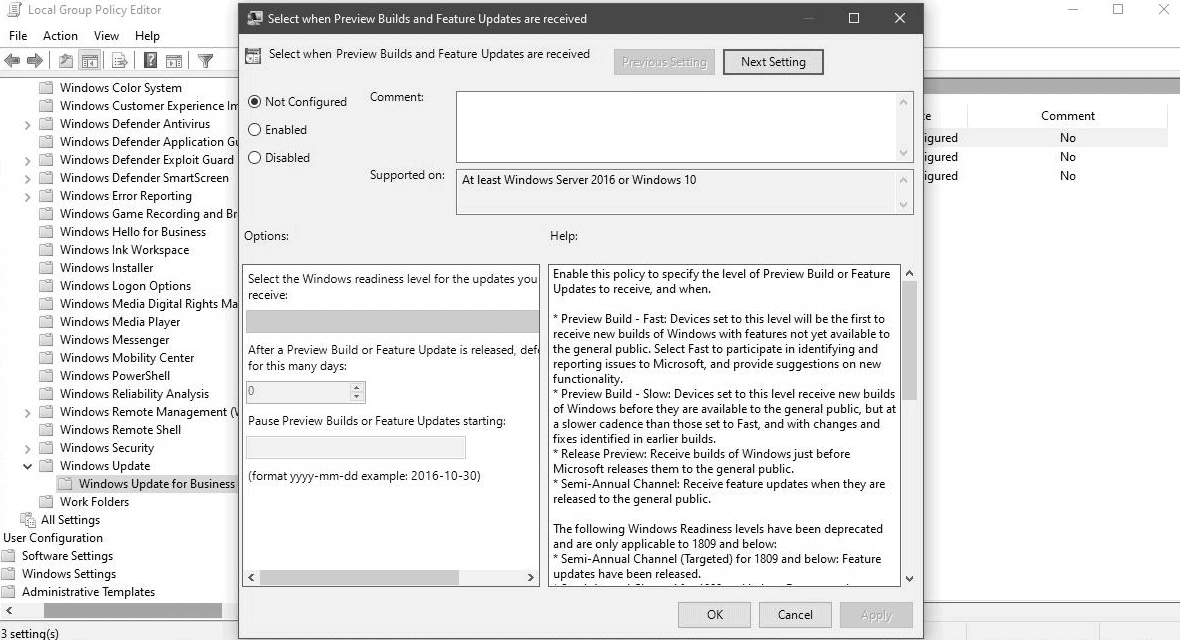Click the folder icon of Windows Ink Workspace
This screenshot has height=640, width=1180.
tap(47, 249)
